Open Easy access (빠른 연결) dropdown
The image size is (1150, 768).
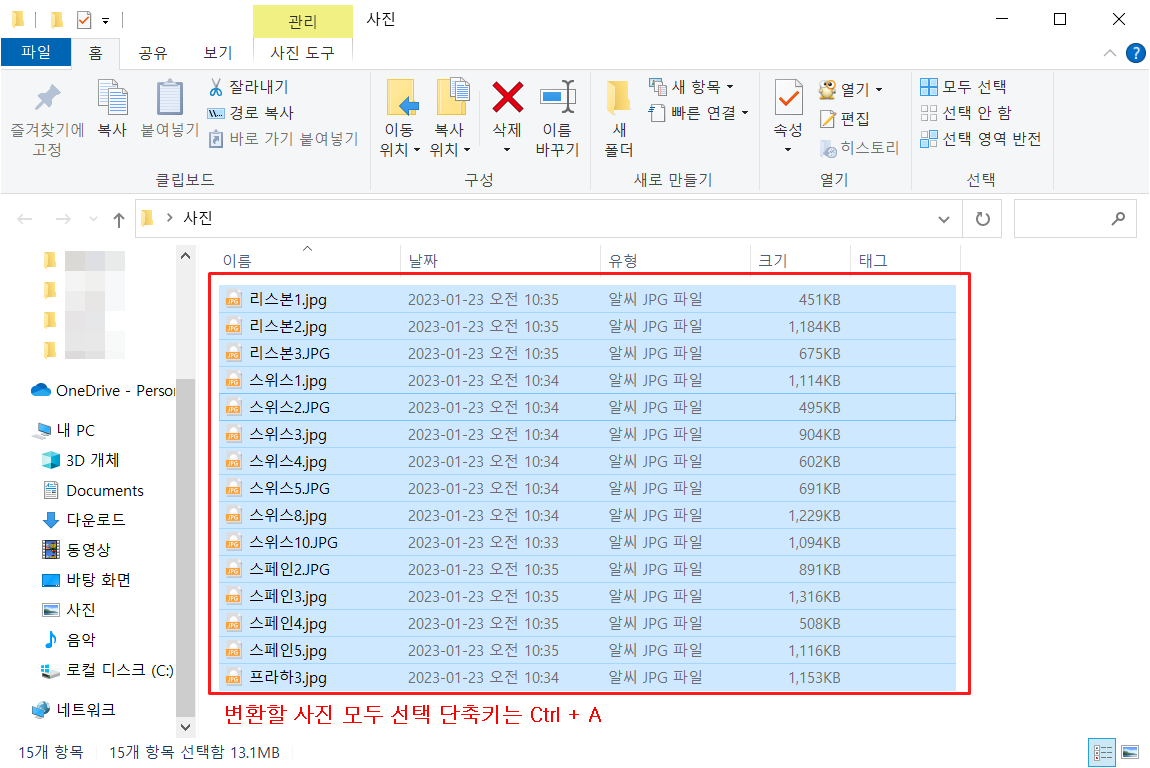pyautogui.click(x=699, y=113)
